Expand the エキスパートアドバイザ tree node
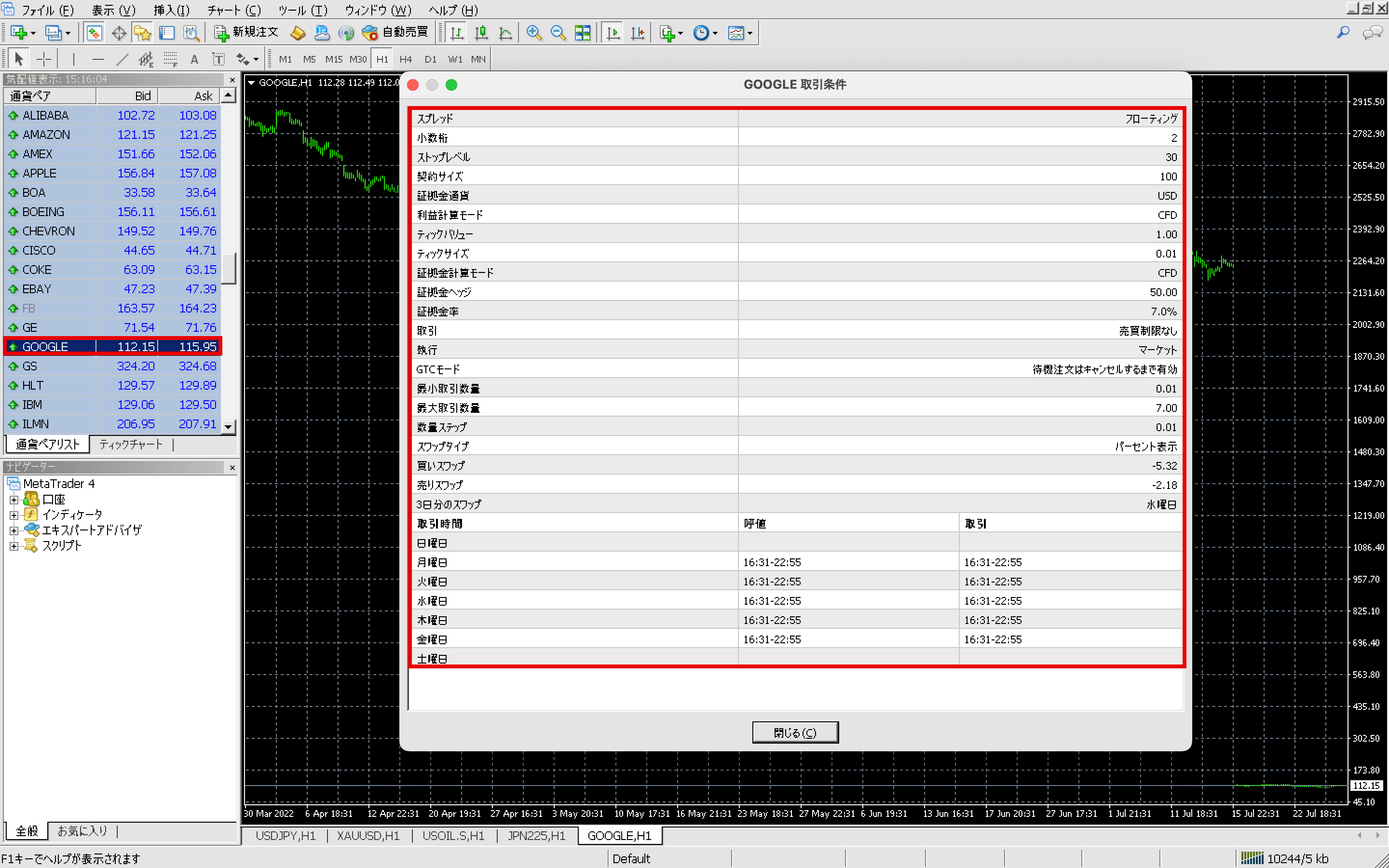 14,530
